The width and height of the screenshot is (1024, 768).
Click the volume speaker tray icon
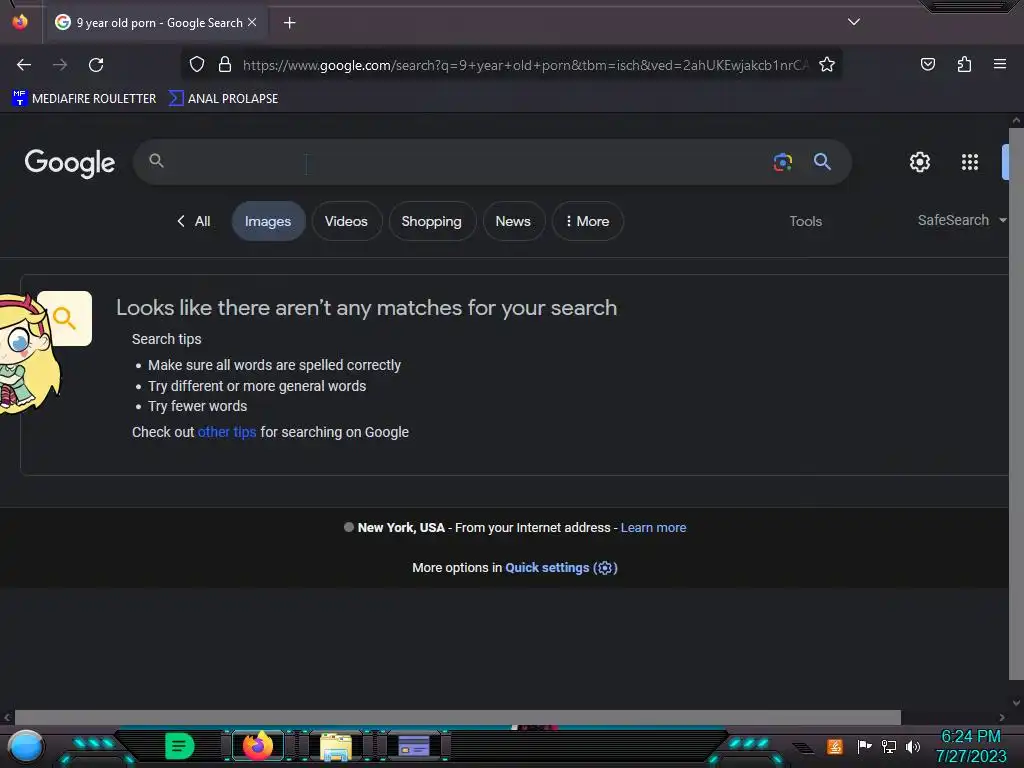coord(912,746)
